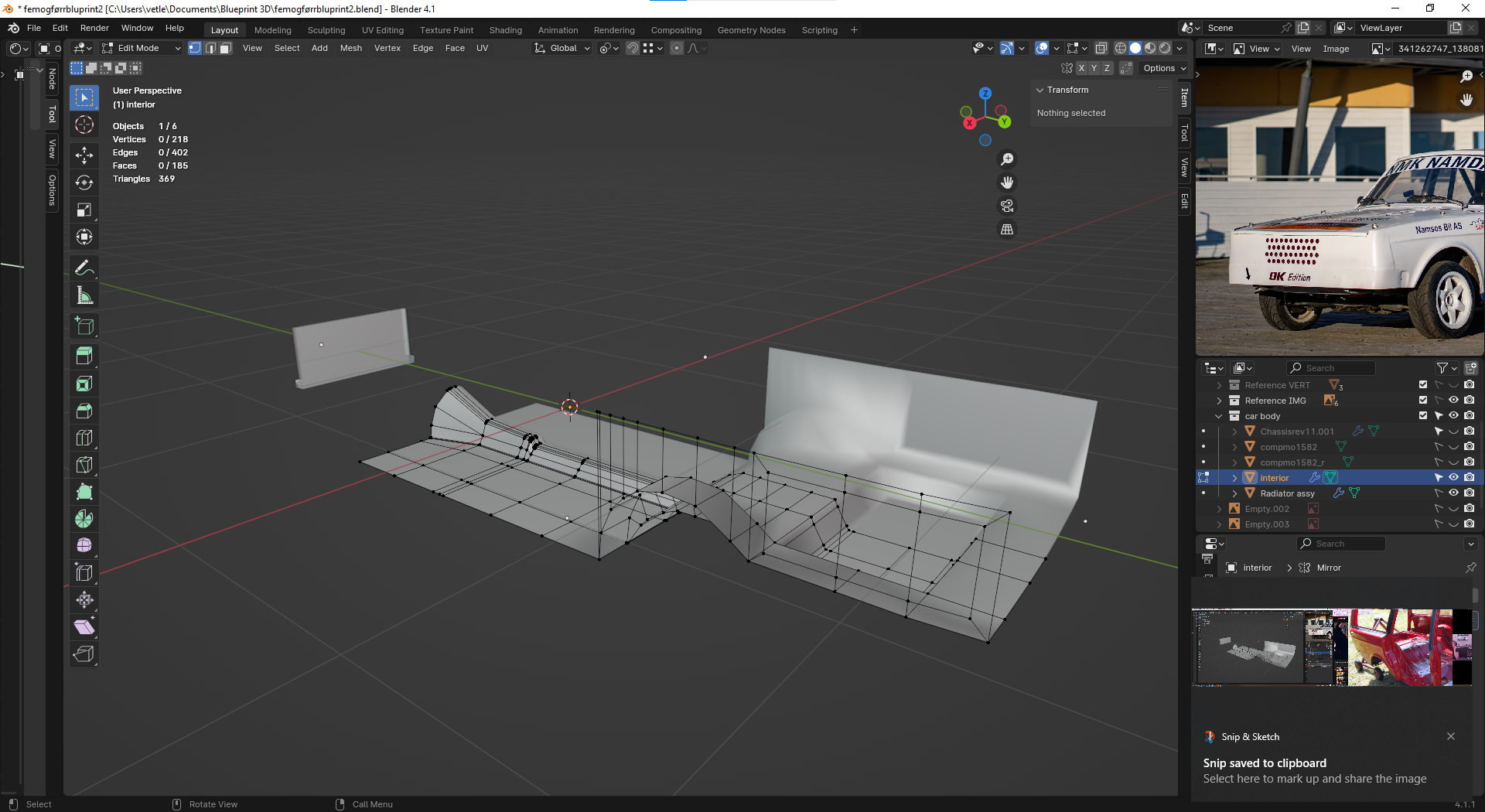Toggle mesh mirror on the X axis

(1081, 68)
